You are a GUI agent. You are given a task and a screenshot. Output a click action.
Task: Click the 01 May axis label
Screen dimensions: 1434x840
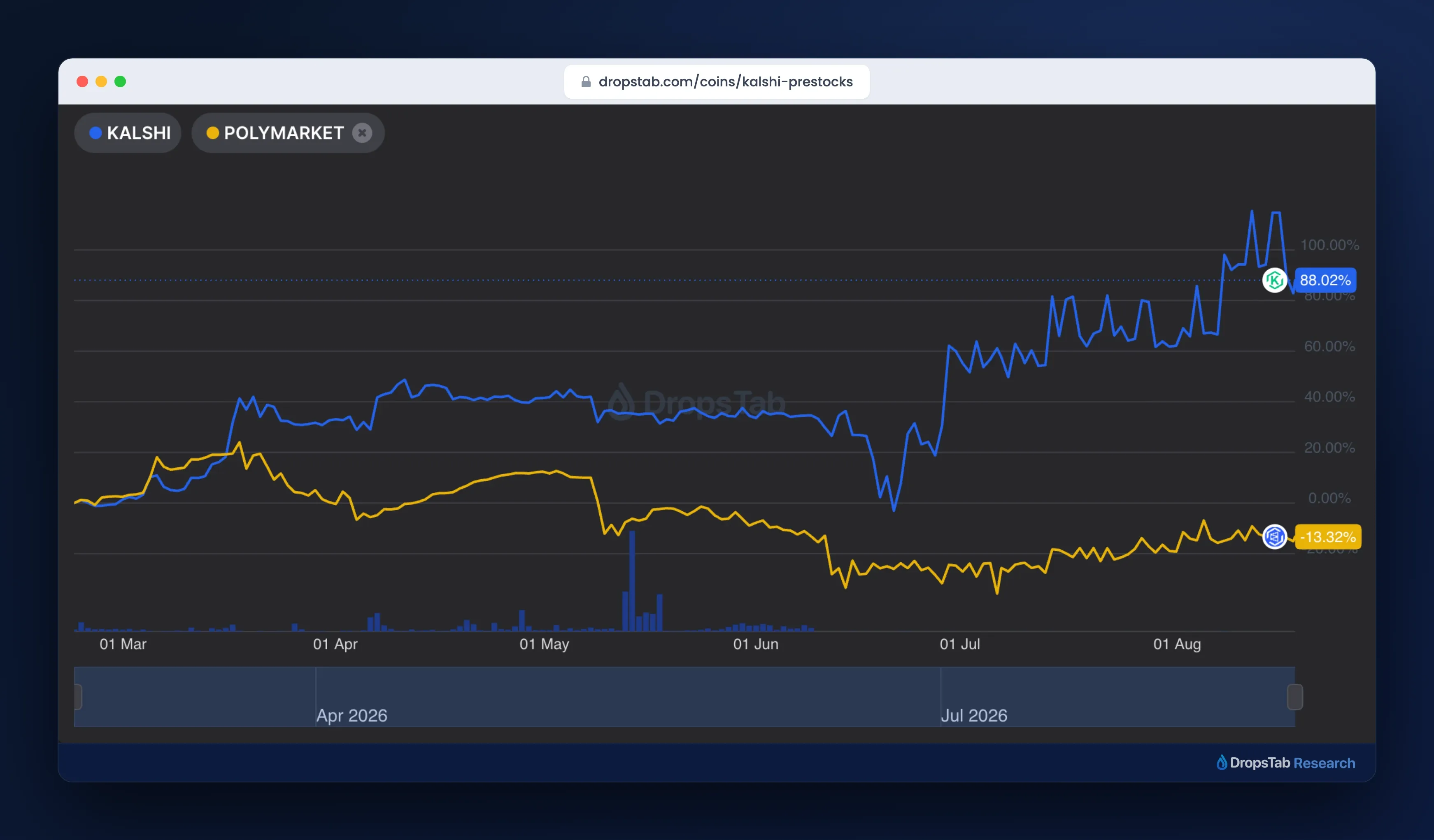point(544,644)
